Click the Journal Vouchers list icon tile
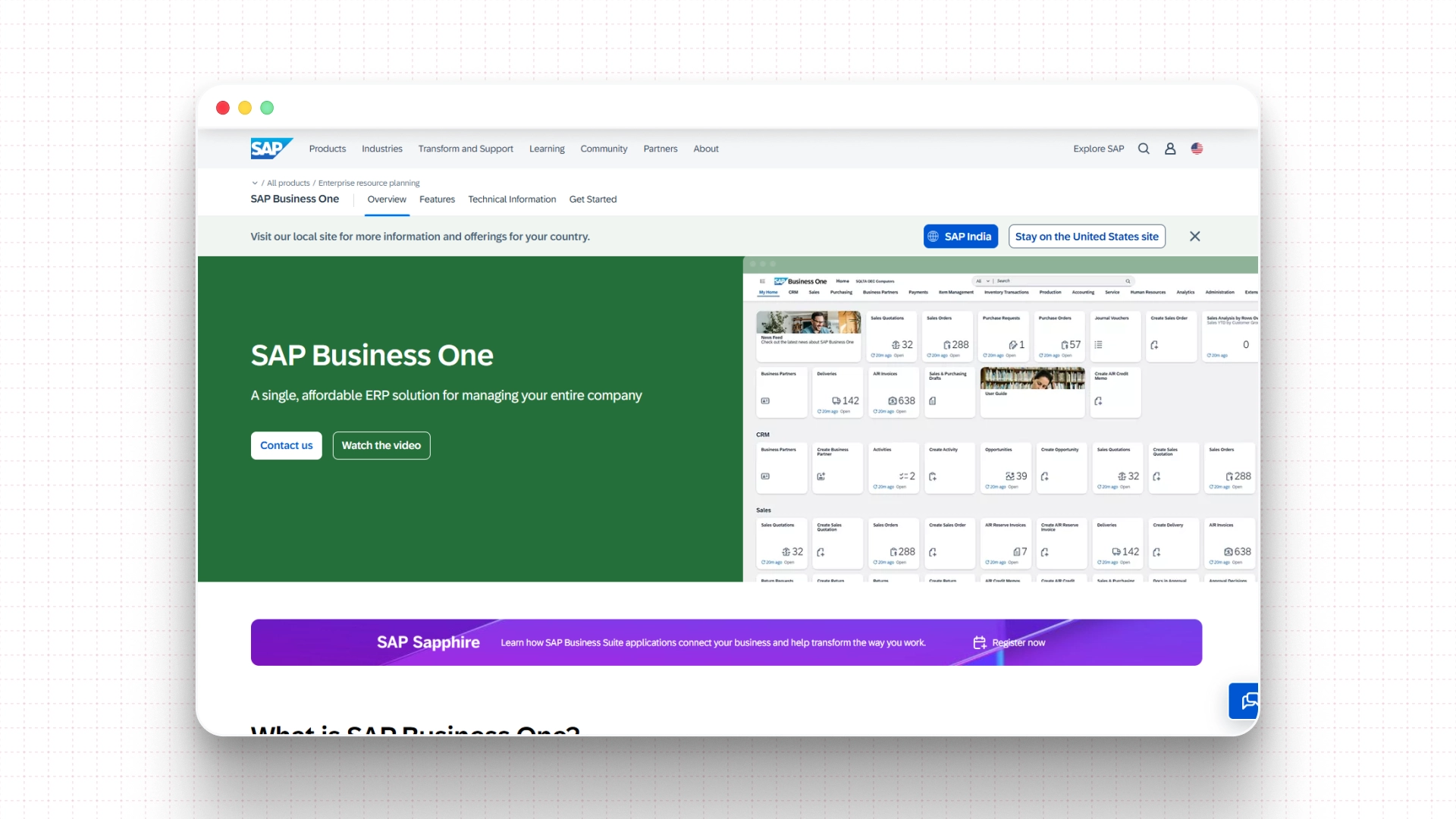Image resolution: width=1456 pixels, height=819 pixels. coord(1098,344)
